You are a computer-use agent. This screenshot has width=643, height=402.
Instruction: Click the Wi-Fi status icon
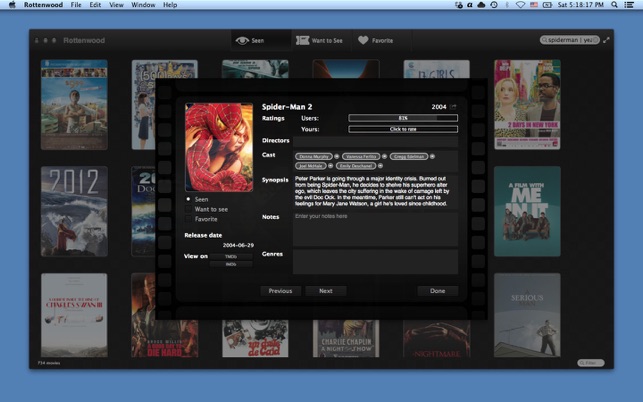point(519,5)
